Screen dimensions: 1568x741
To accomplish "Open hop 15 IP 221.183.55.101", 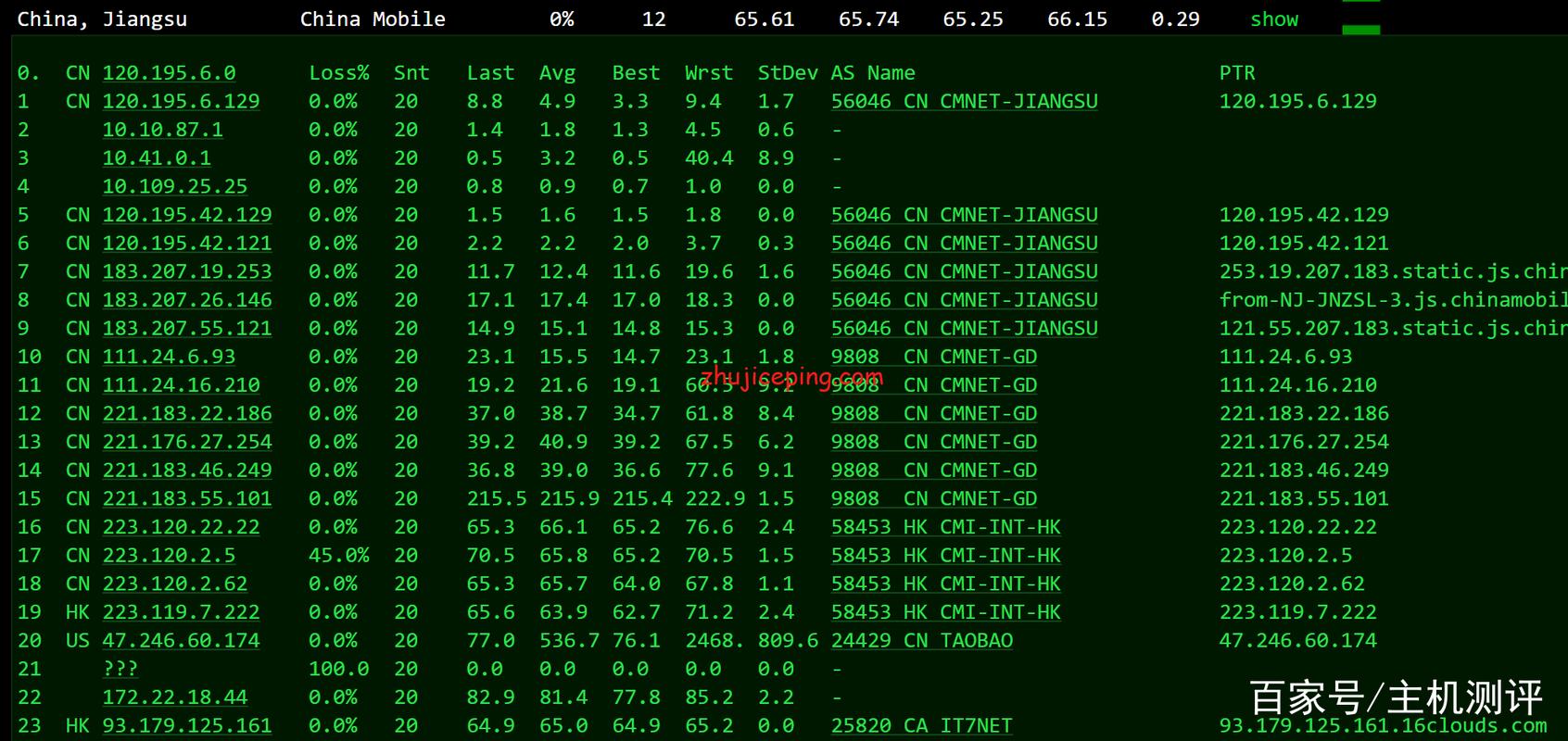I will pyautogui.click(x=187, y=499).
